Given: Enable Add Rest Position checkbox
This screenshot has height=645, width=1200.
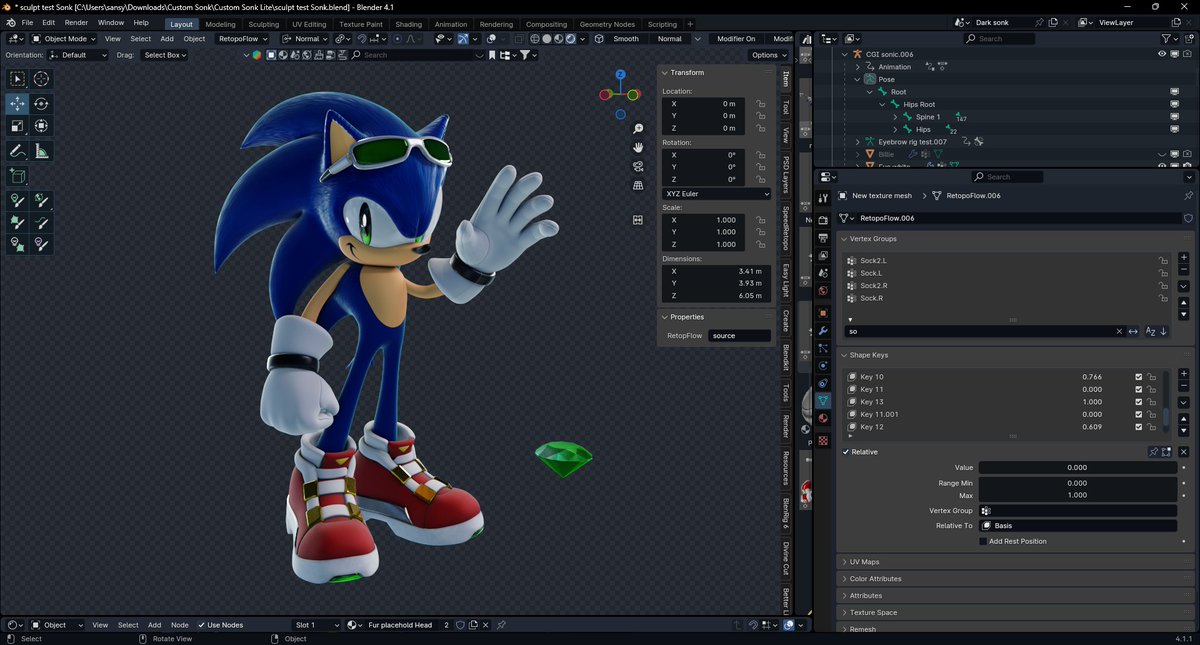Looking at the screenshot, I should [983, 541].
